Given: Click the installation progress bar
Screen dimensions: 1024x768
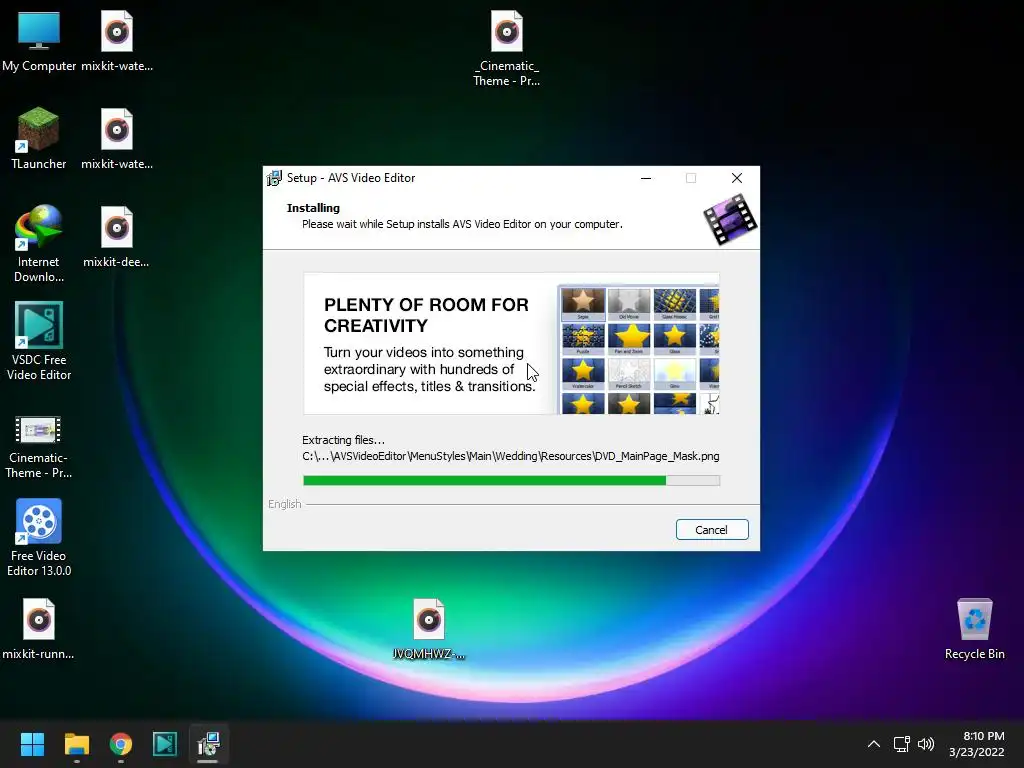Looking at the screenshot, I should click(x=511, y=481).
